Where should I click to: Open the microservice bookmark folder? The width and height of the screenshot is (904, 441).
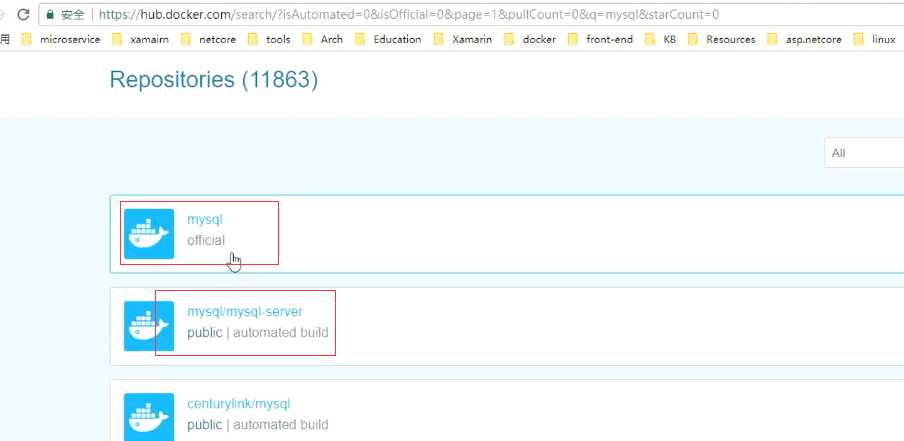[x=61, y=39]
